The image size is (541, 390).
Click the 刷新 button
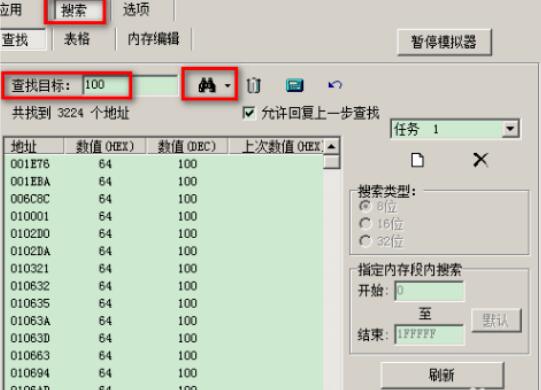pyautogui.click(x=442, y=375)
